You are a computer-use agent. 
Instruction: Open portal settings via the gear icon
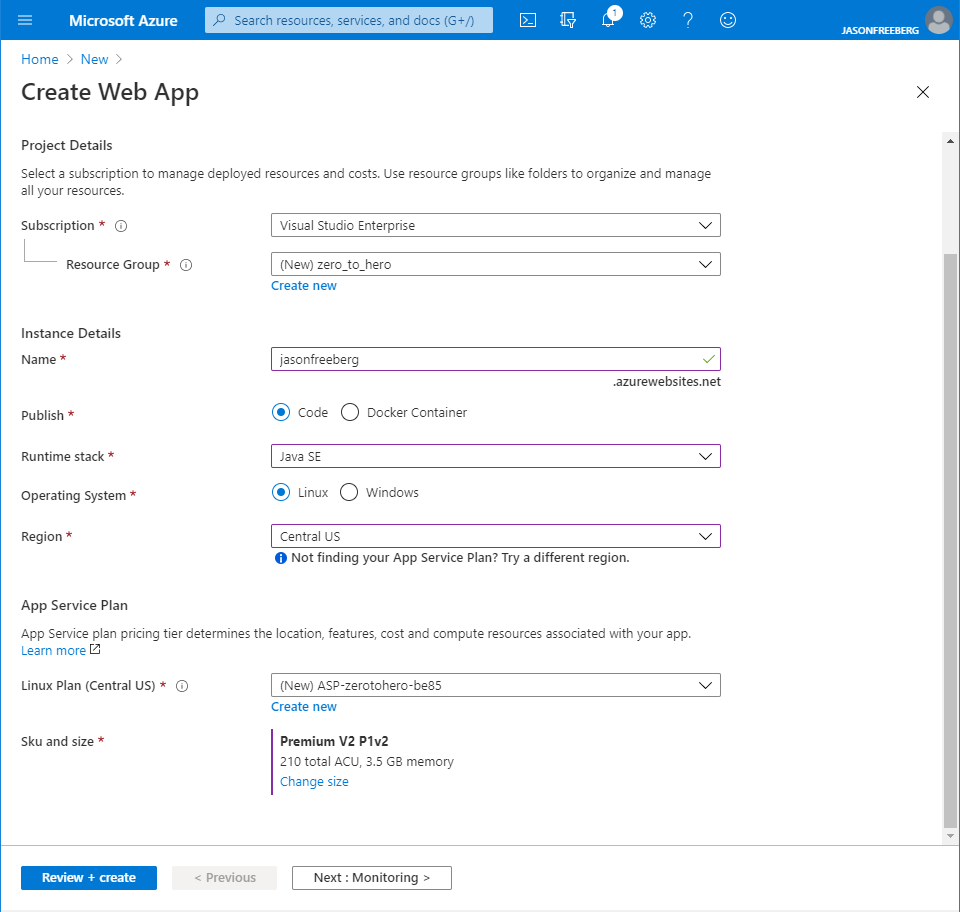(x=648, y=20)
